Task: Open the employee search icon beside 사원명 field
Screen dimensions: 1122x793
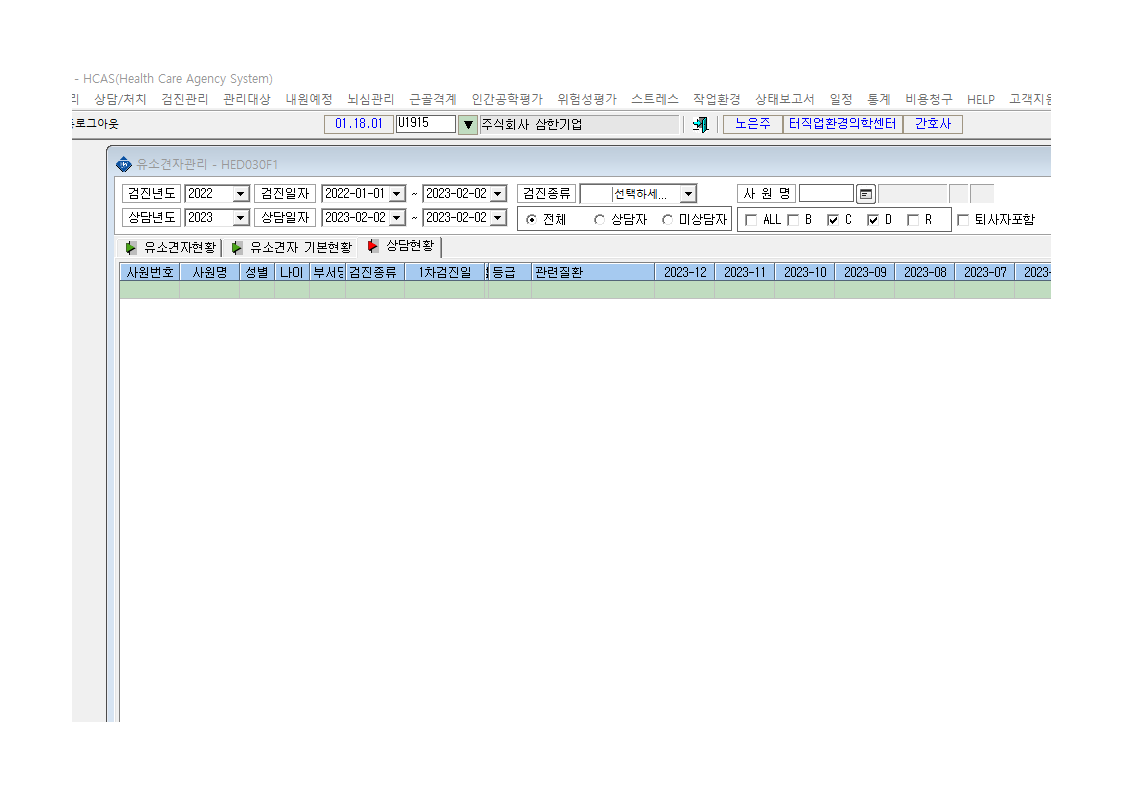Action: (866, 194)
